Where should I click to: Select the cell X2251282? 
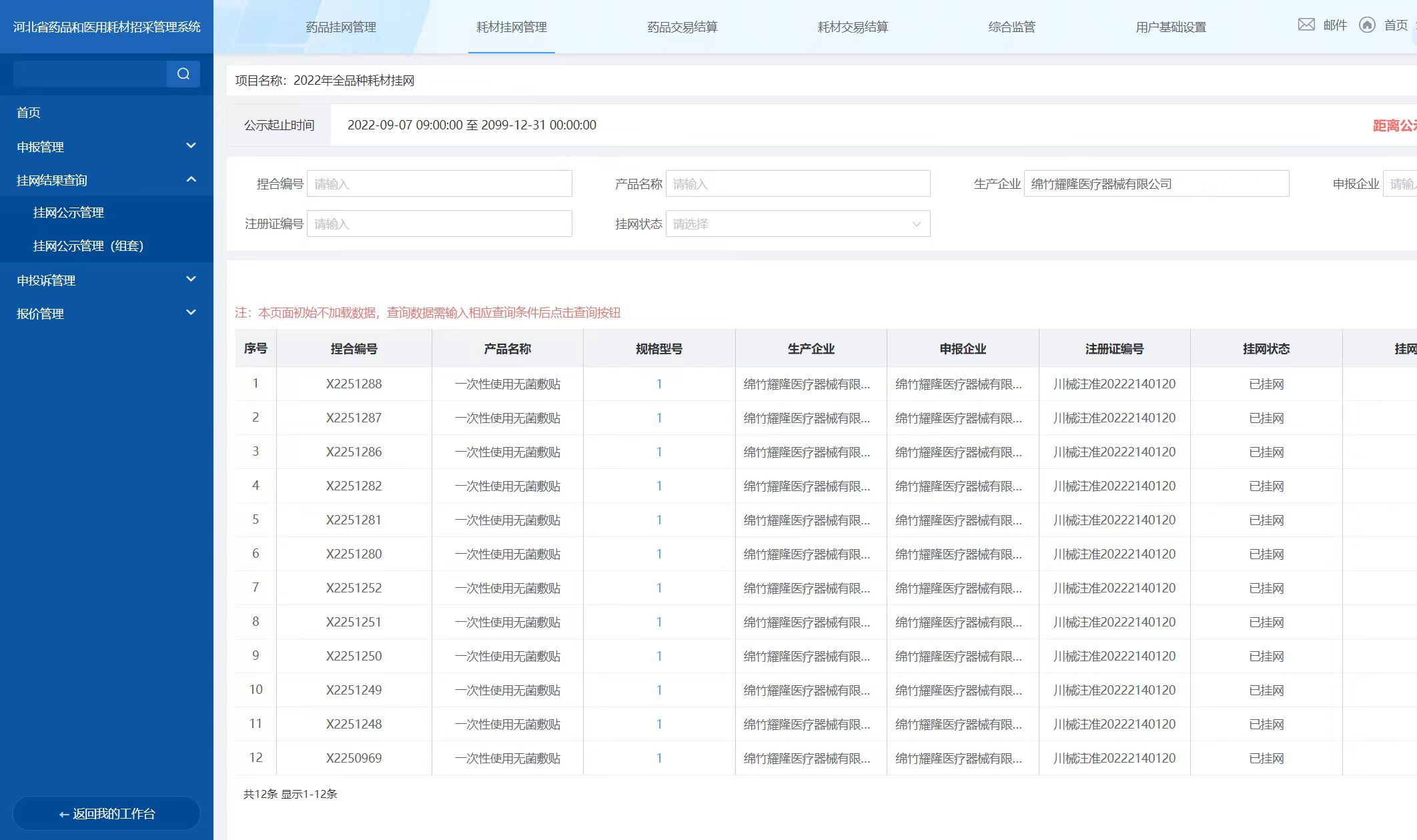click(354, 486)
